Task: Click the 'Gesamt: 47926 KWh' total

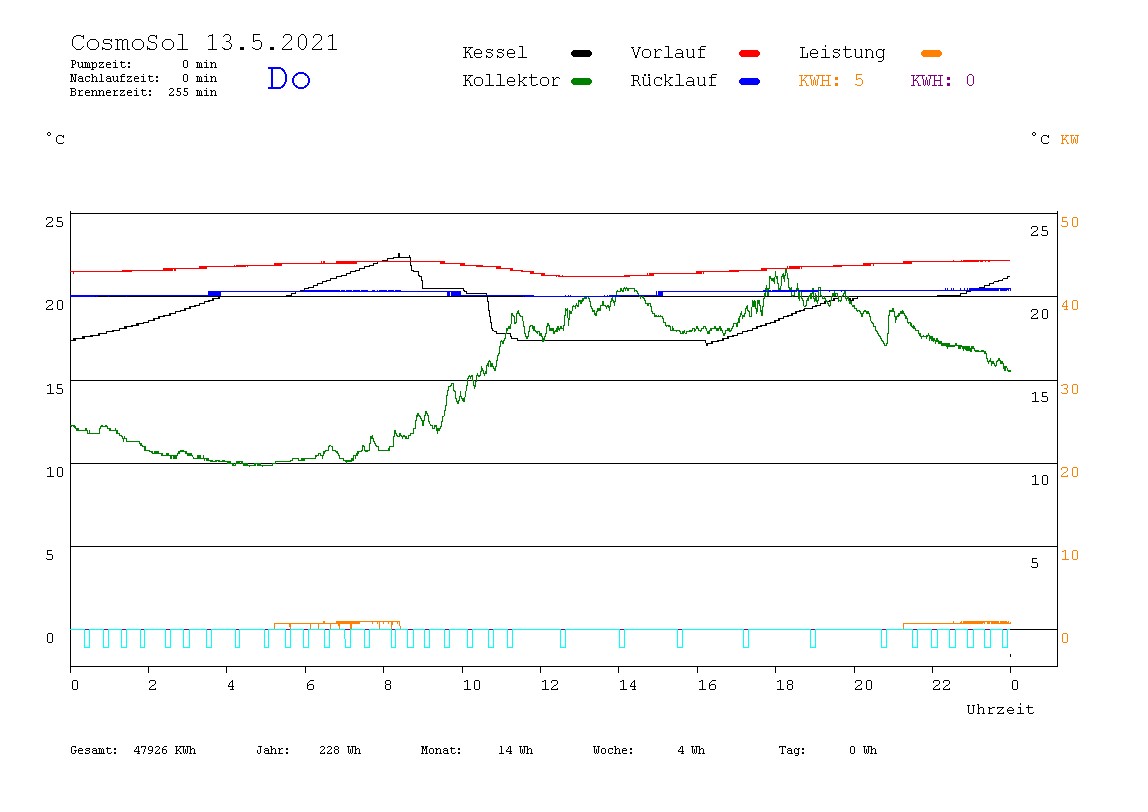Action: tap(133, 750)
